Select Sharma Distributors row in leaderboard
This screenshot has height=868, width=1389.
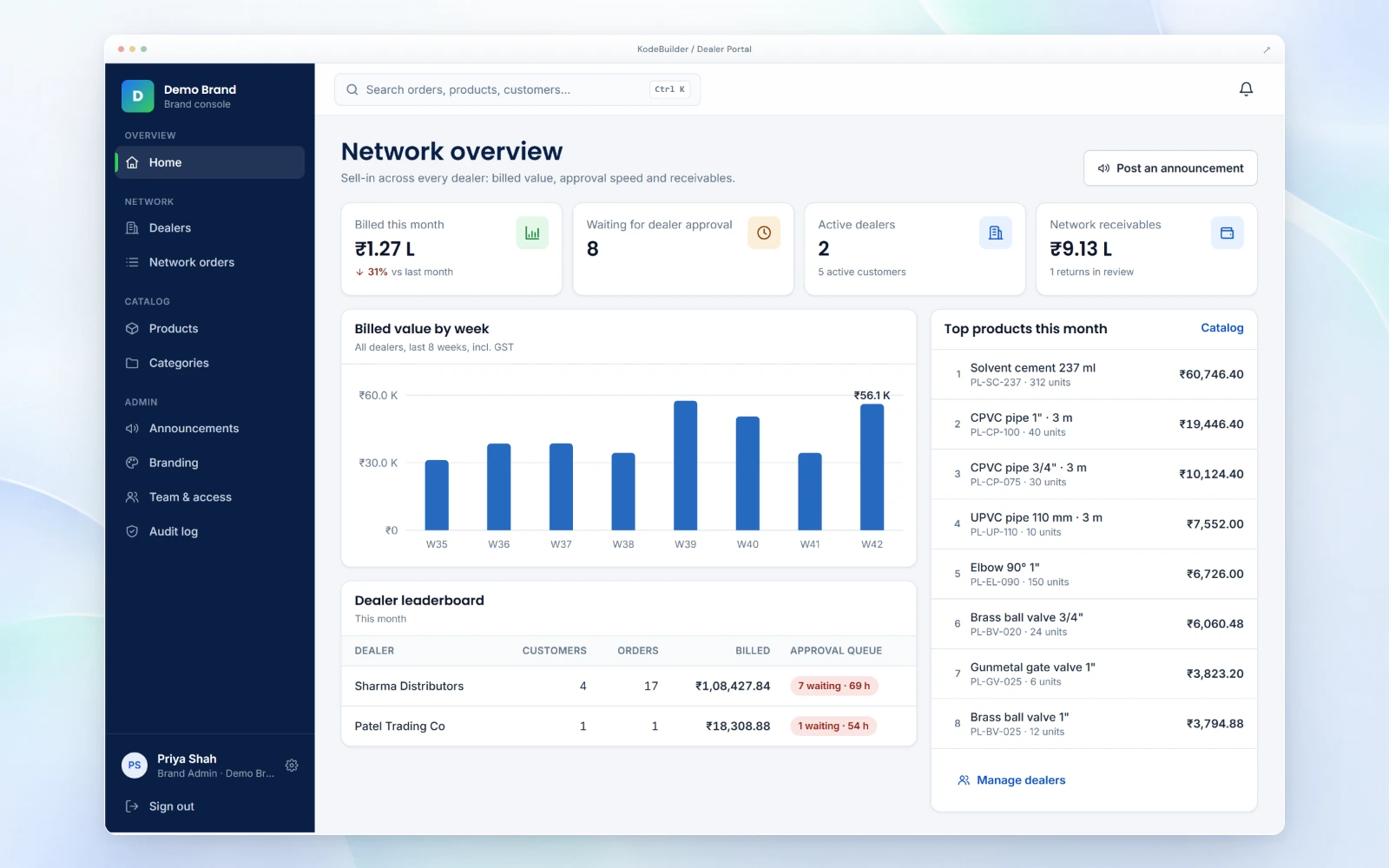click(x=629, y=686)
